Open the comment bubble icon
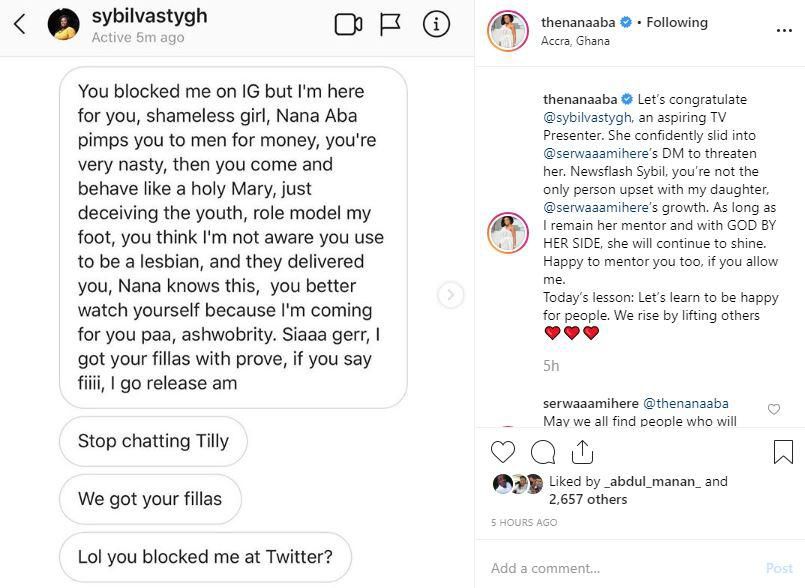The image size is (805, 588). point(543,452)
